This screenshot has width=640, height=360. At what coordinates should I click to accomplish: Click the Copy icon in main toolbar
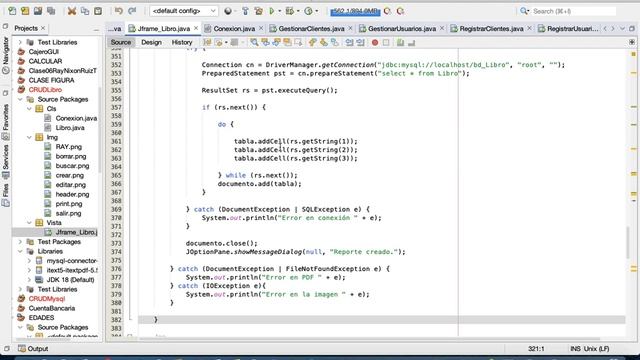click(85, 11)
